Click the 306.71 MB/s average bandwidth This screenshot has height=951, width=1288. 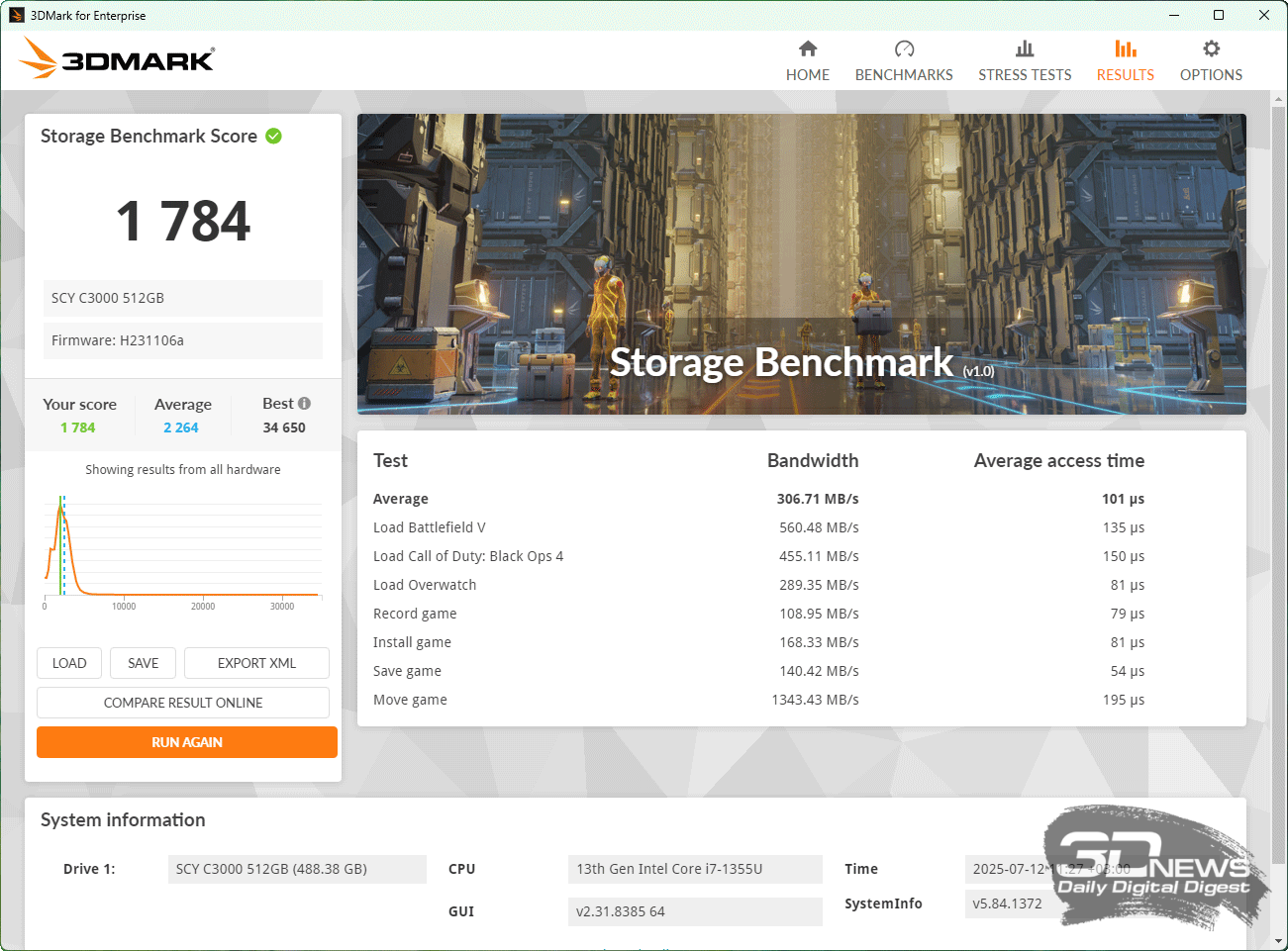(818, 499)
